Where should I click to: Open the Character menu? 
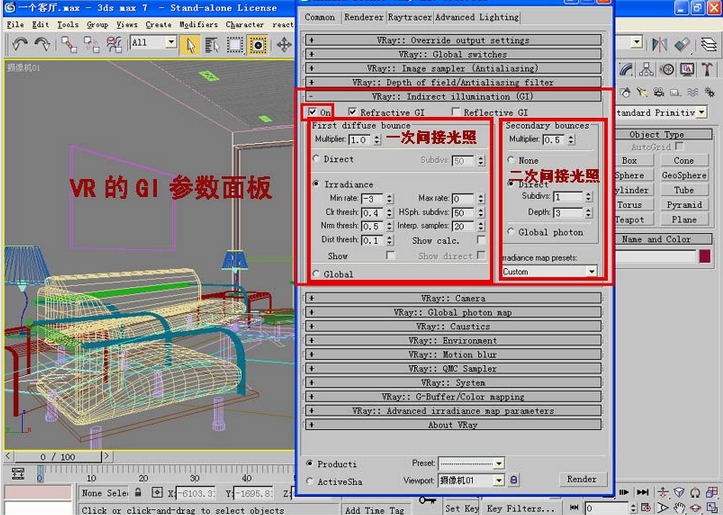pyautogui.click(x=245, y=24)
